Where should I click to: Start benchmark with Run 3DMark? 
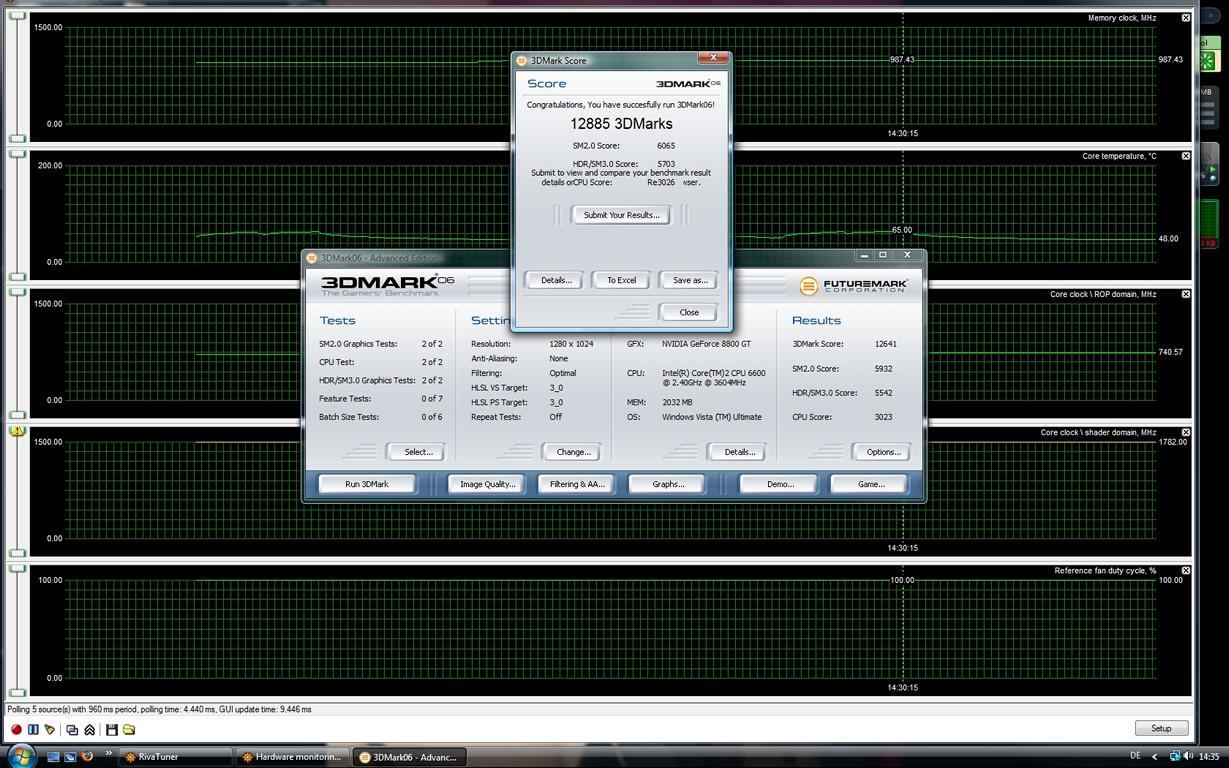click(x=366, y=484)
